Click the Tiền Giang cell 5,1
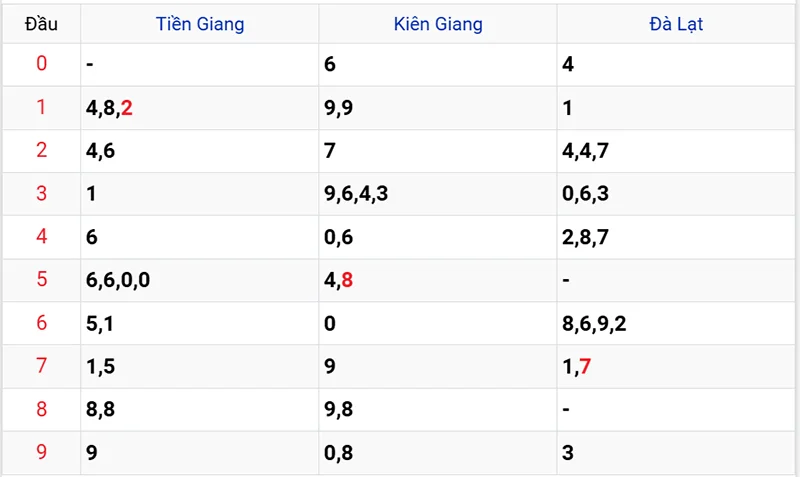 tap(100, 324)
